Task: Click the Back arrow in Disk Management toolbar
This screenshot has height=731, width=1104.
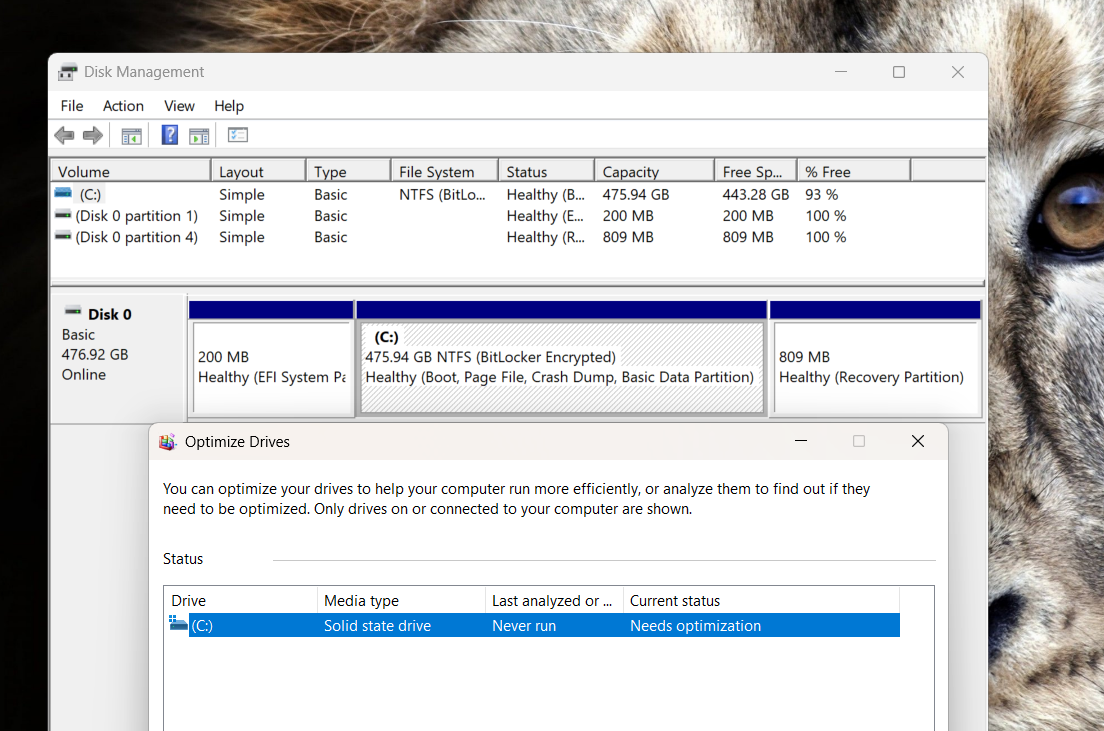Action: pyautogui.click(x=64, y=135)
